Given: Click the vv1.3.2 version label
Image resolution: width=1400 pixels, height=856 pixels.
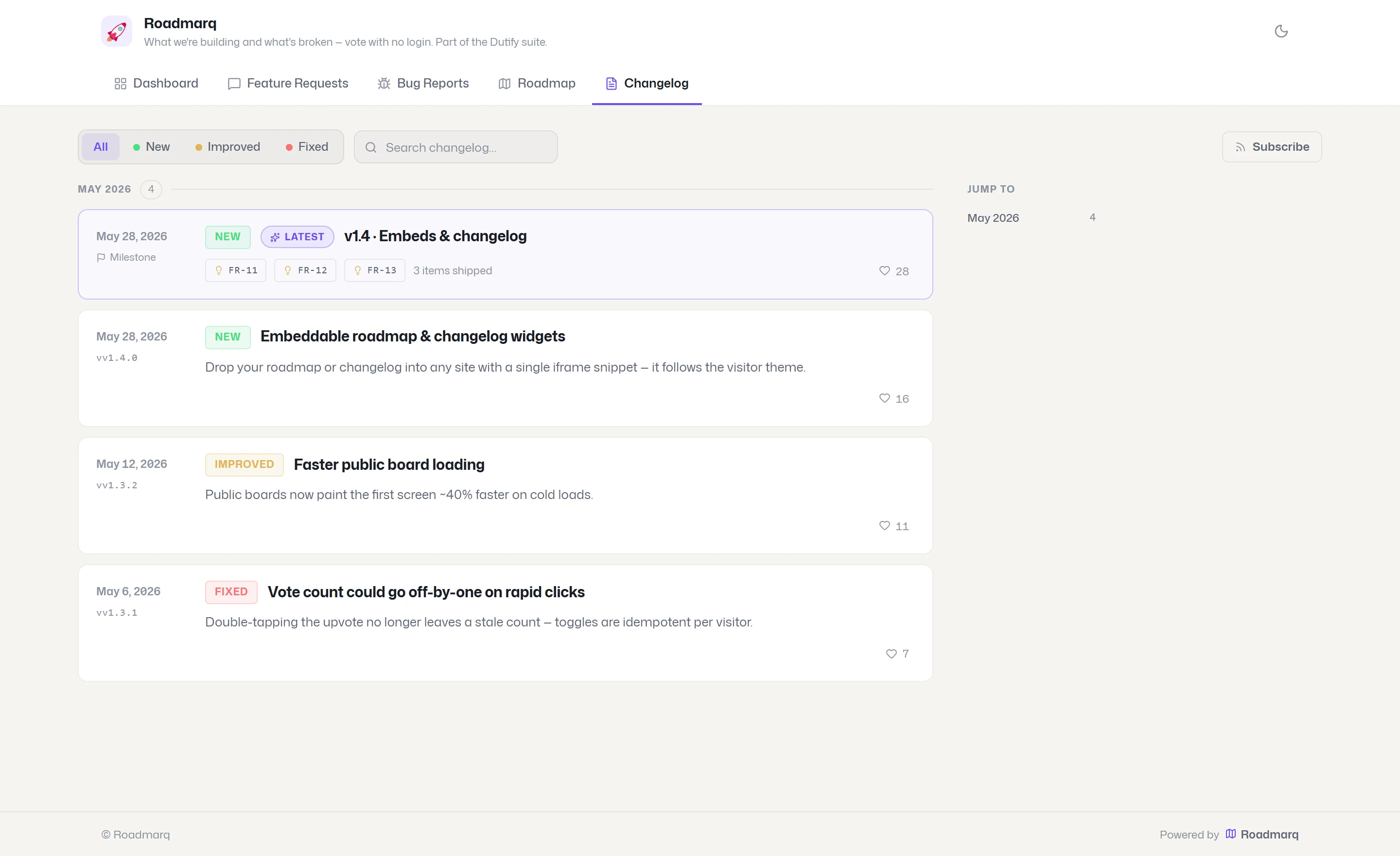Looking at the screenshot, I should (x=117, y=485).
